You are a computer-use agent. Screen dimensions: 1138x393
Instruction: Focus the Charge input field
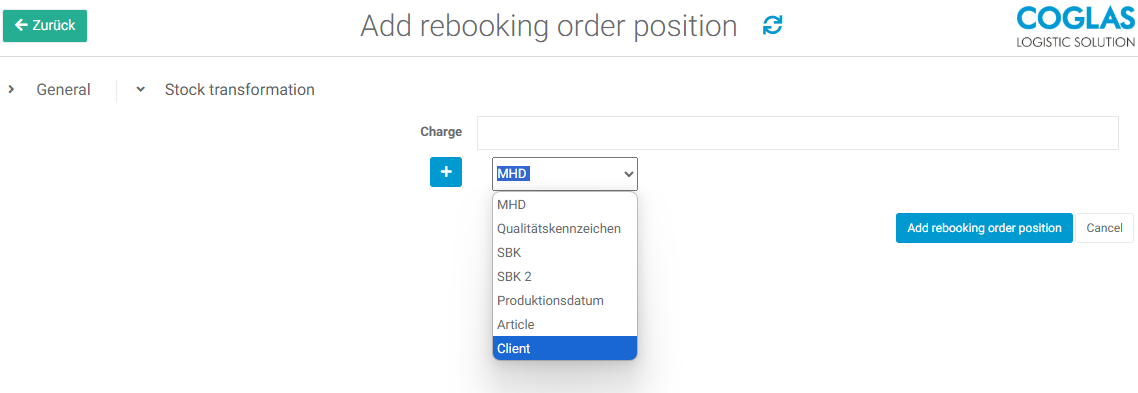coord(797,133)
